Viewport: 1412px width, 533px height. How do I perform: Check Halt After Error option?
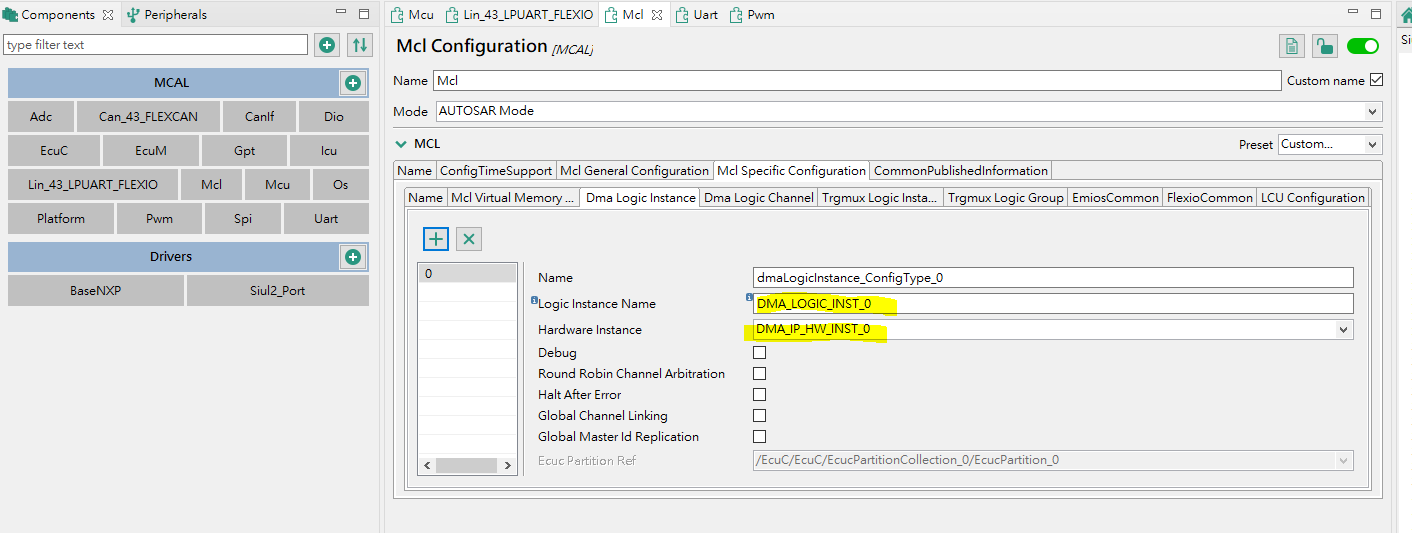[x=759, y=394]
